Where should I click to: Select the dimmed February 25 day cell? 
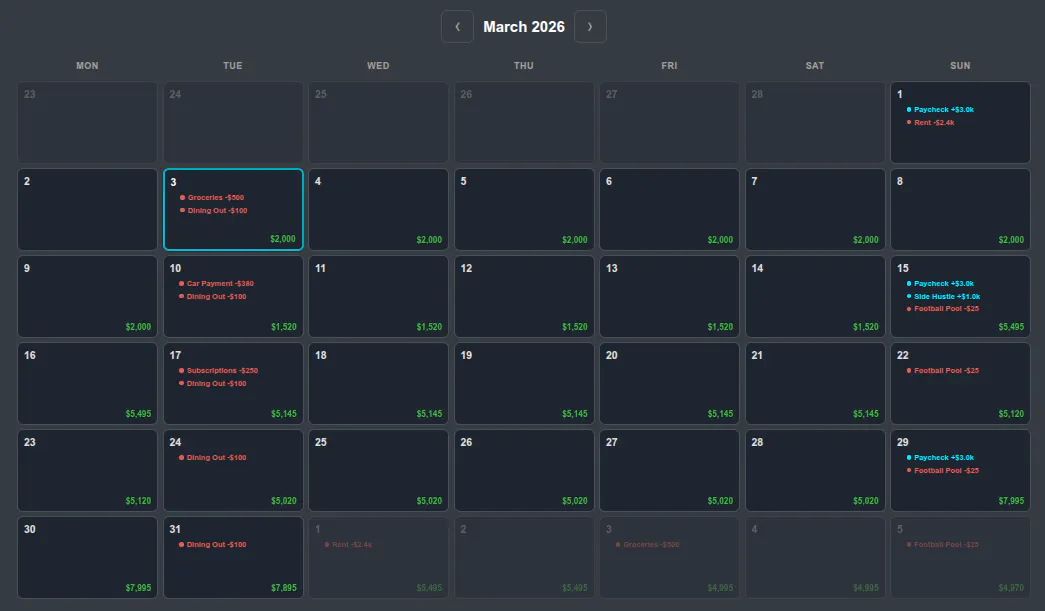tap(379, 123)
